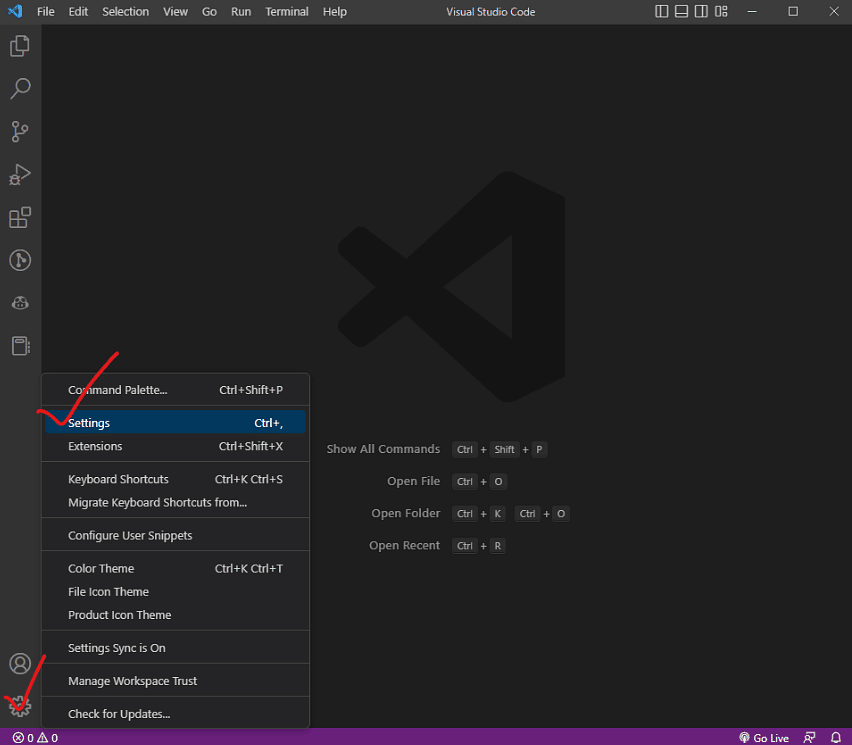
Task: Open the Explorer view icon
Action: point(20,46)
